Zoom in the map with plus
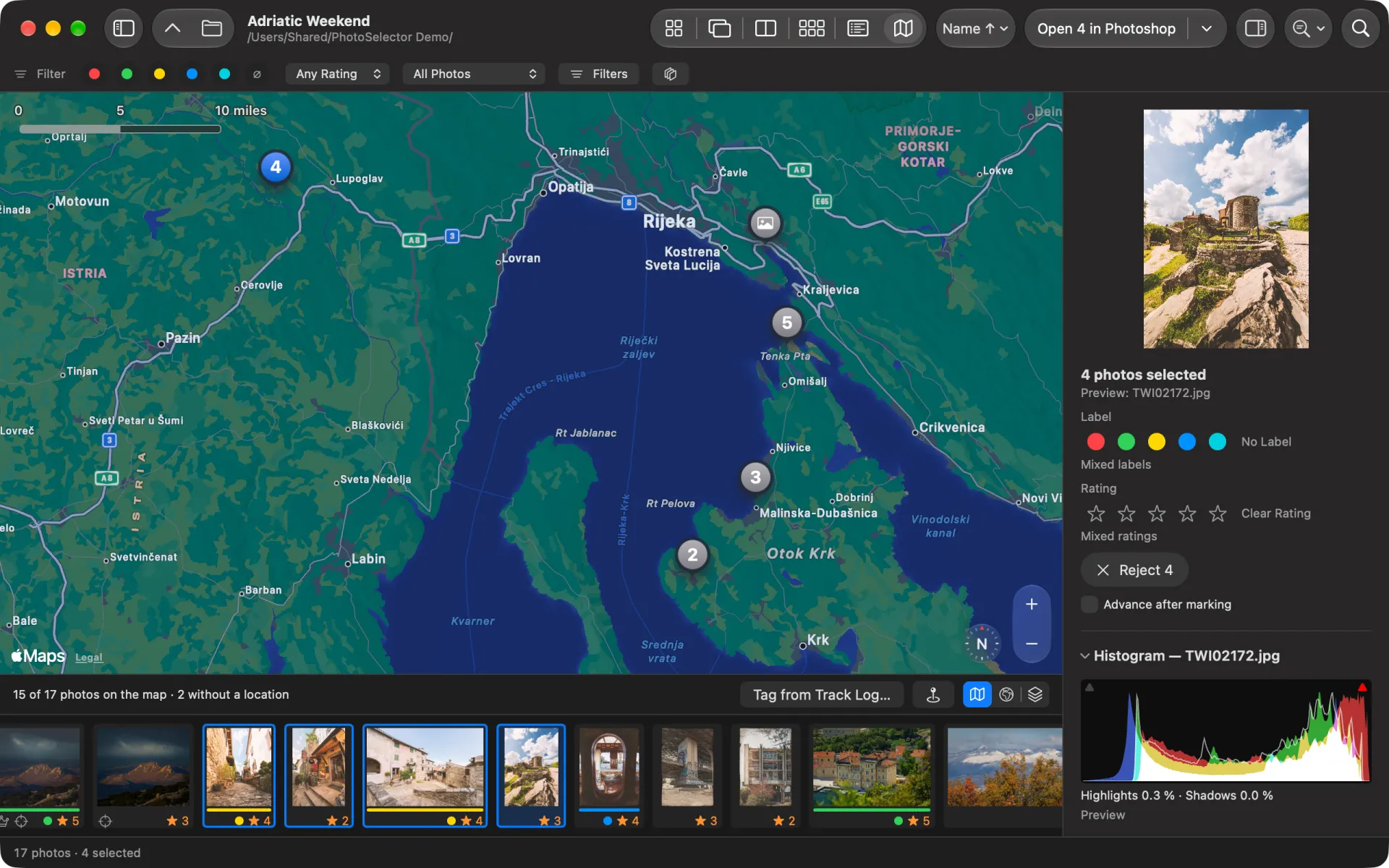The height and width of the screenshot is (868, 1389). [x=1032, y=604]
